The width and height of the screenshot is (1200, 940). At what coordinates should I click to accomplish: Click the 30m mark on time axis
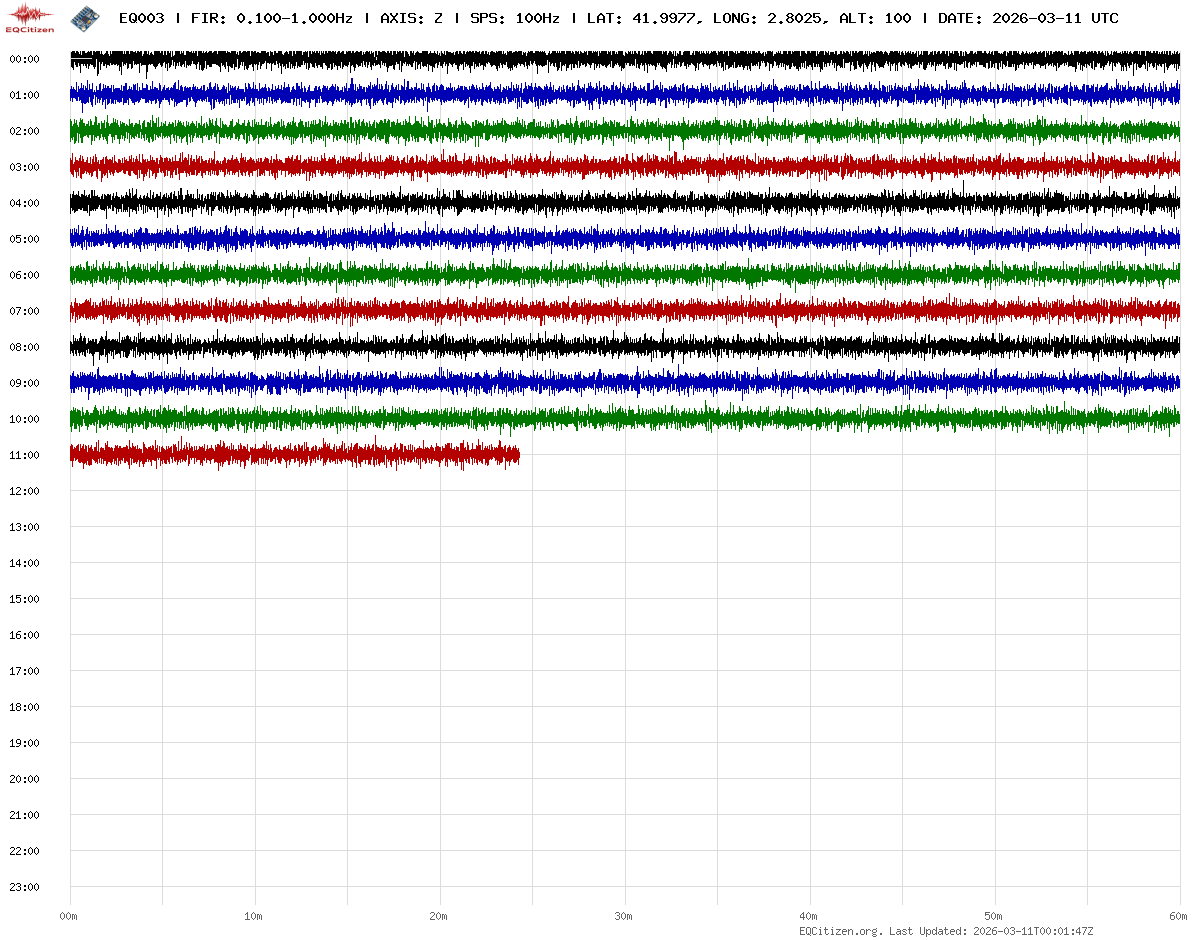pos(624,916)
